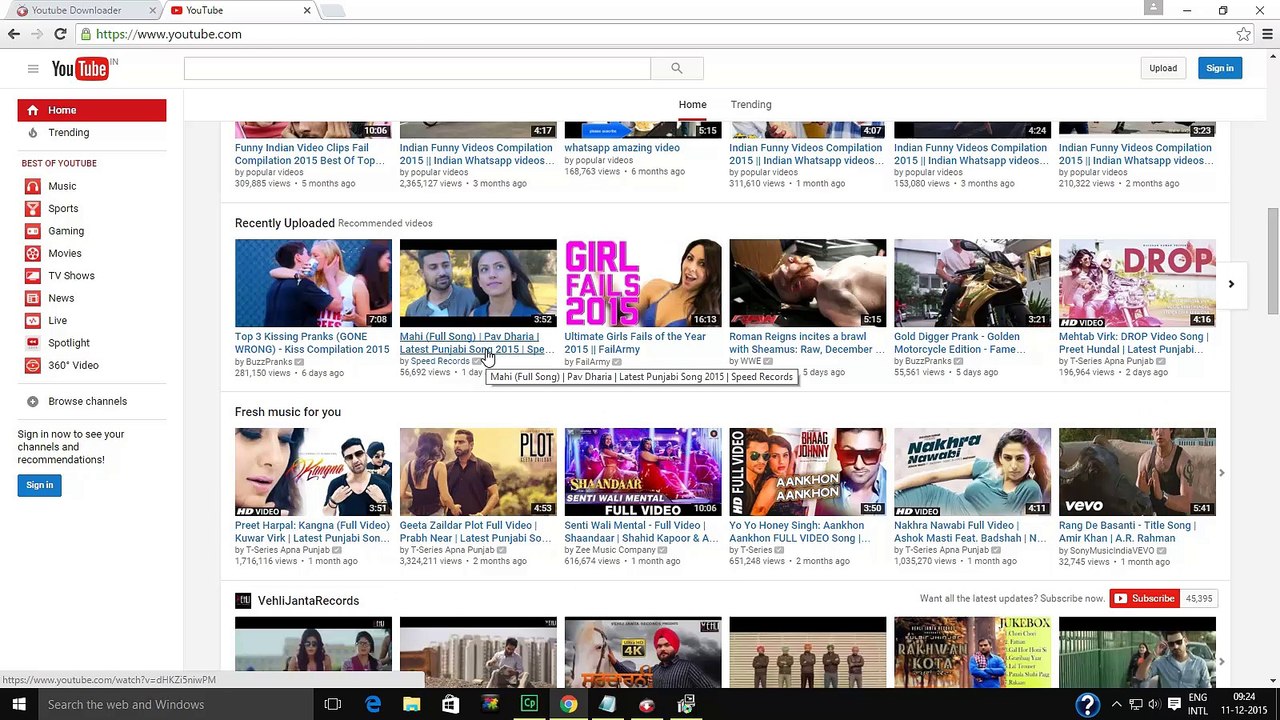The image size is (1280, 720).
Task: Show next VehliJantaRecords videos arrow
Action: point(1221,661)
